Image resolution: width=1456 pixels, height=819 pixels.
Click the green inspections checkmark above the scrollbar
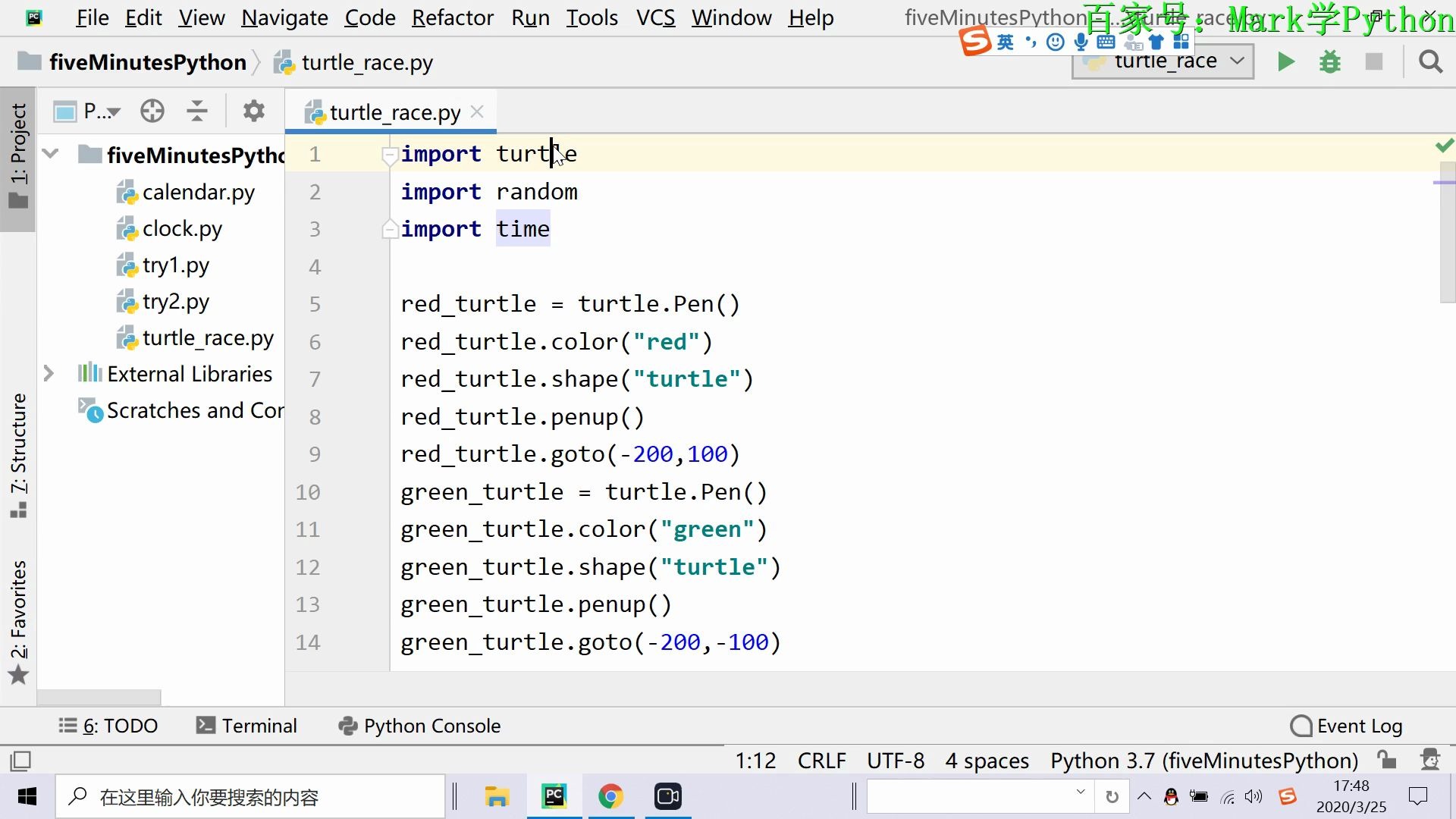tap(1445, 146)
